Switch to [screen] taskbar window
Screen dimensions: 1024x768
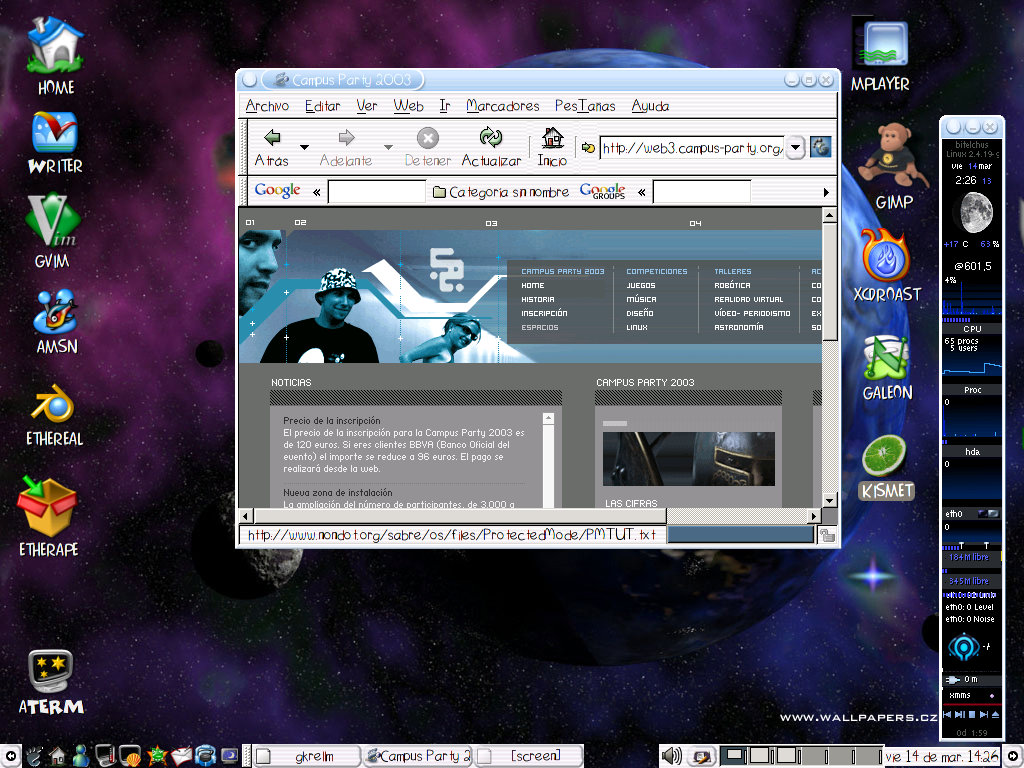click(529, 756)
